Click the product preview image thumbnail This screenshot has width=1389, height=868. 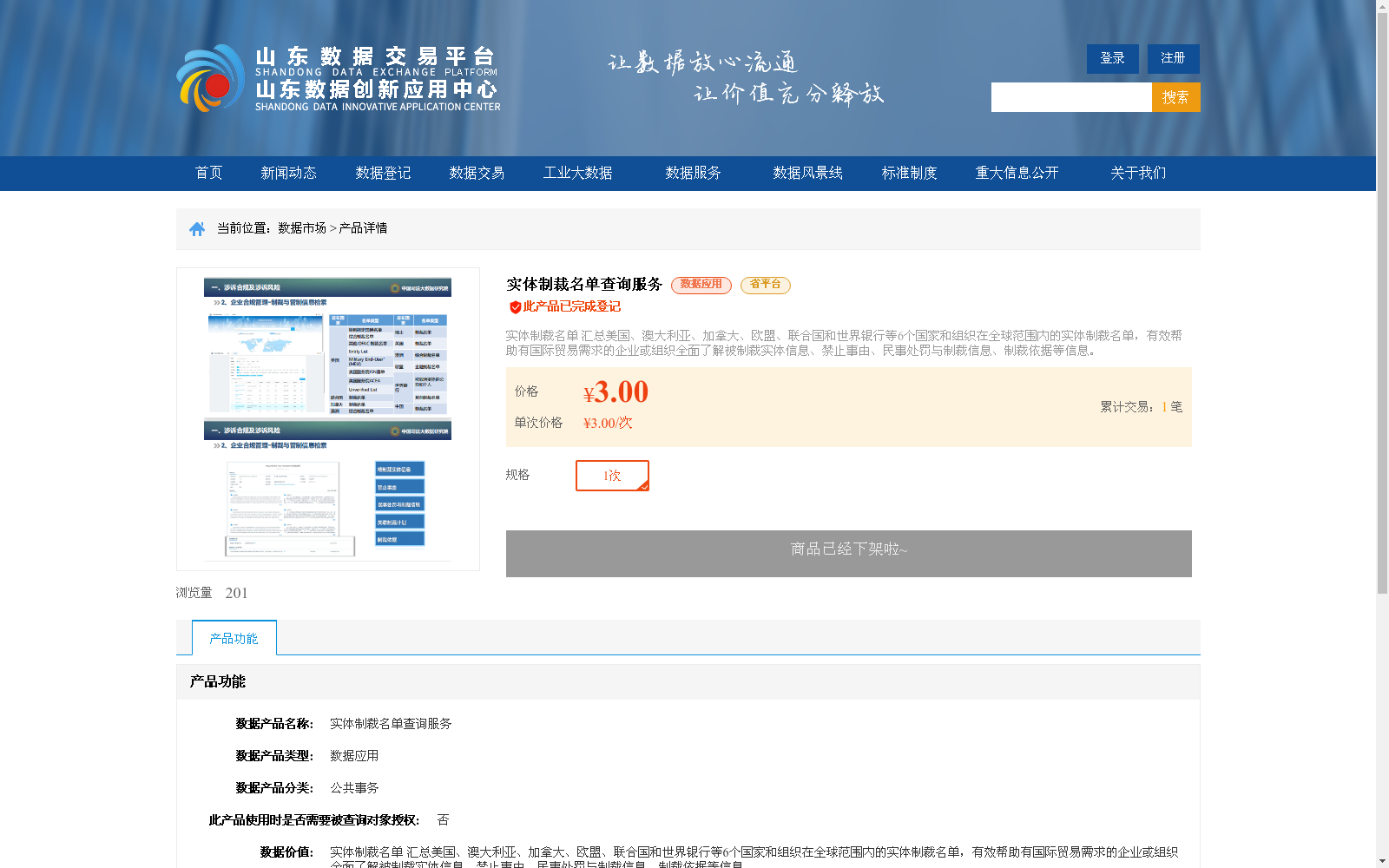point(328,419)
